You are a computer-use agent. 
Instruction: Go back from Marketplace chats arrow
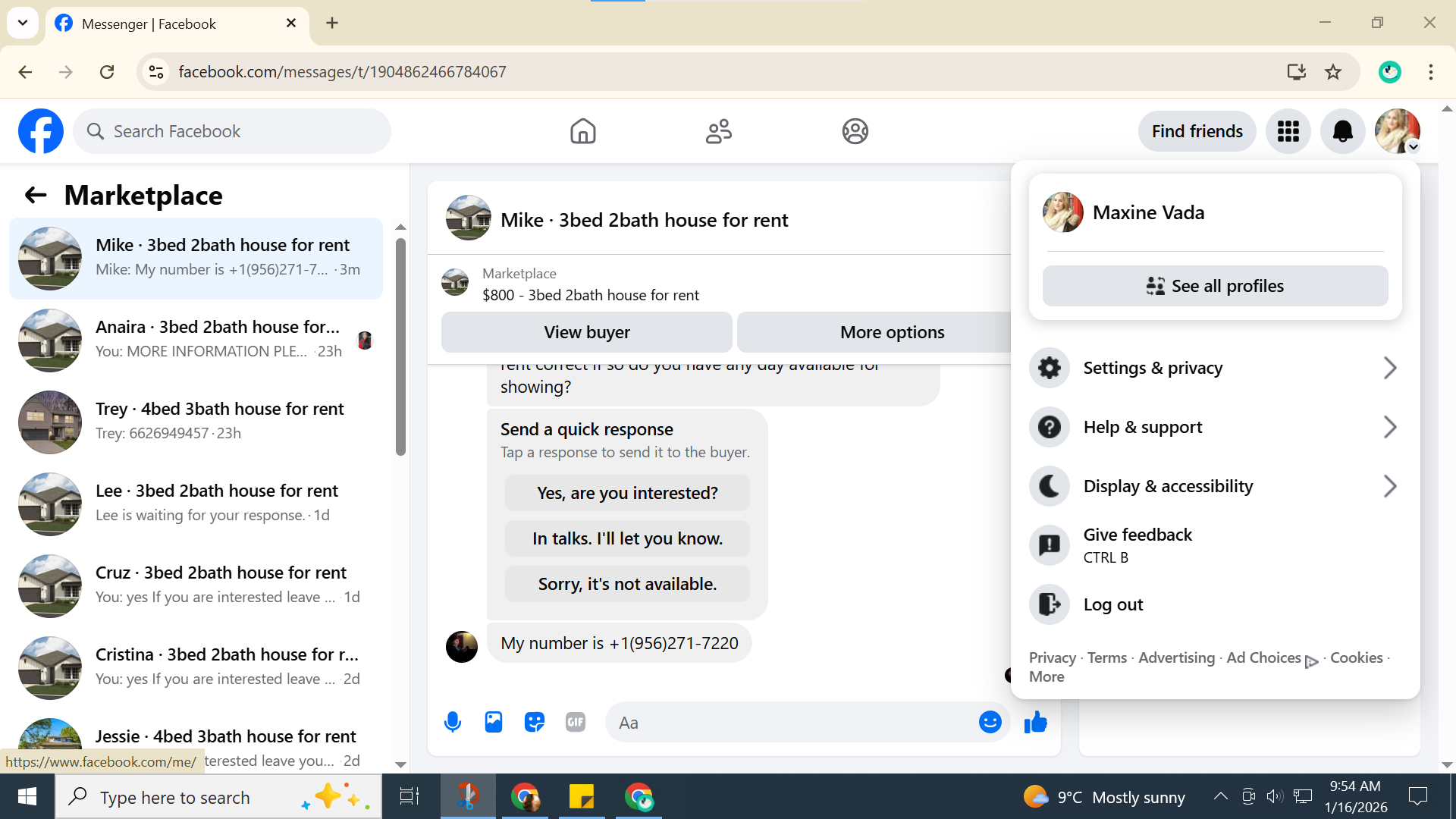point(36,196)
